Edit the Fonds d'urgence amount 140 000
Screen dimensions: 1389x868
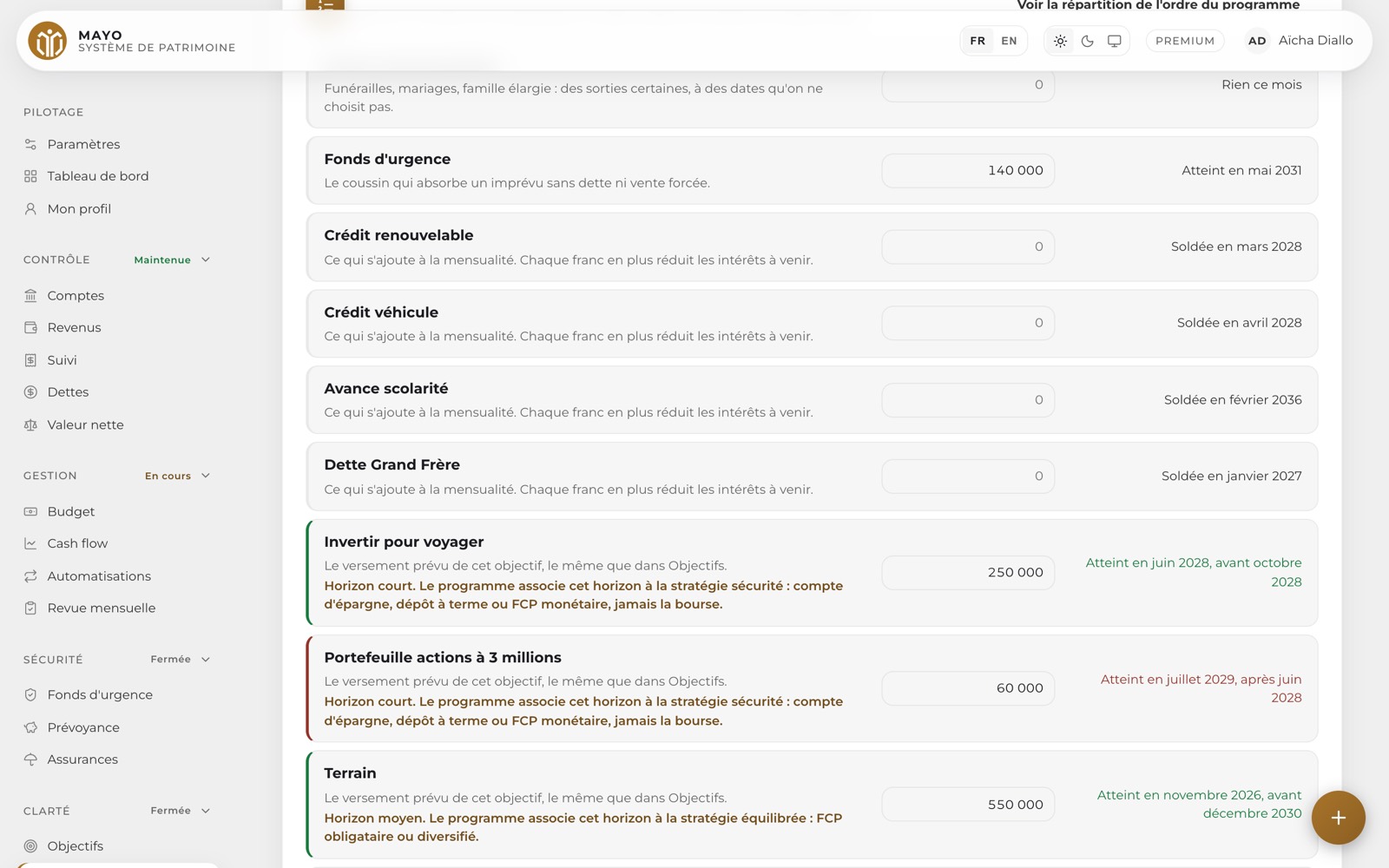click(x=968, y=170)
